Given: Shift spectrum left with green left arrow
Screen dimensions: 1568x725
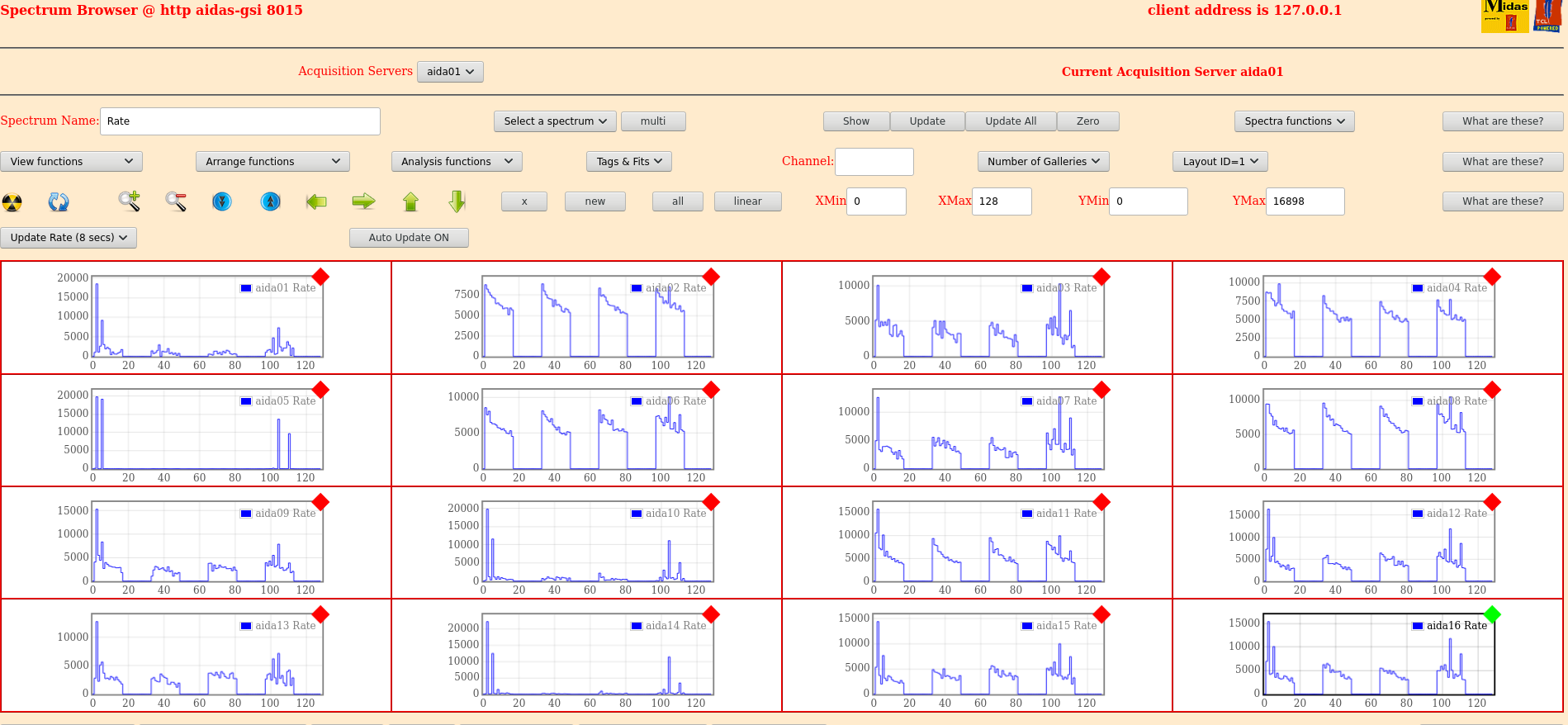Looking at the screenshot, I should (316, 201).
